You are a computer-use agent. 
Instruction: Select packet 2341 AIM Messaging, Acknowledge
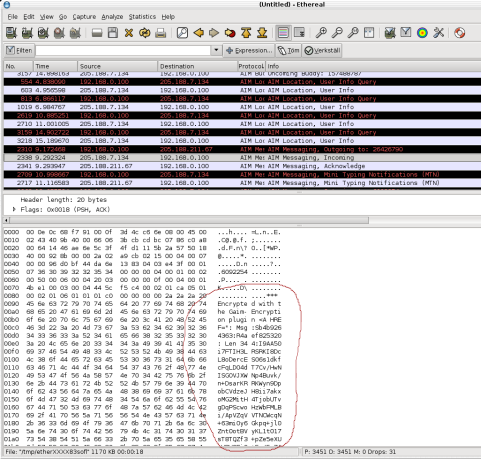coord(242,166)
